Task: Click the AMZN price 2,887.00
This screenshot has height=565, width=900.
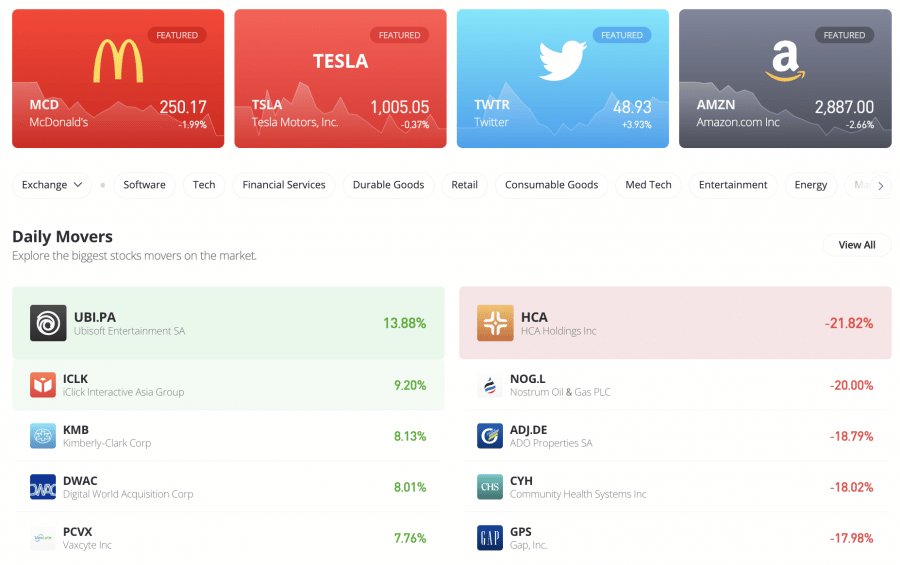Action: click(x=844, y=107)
